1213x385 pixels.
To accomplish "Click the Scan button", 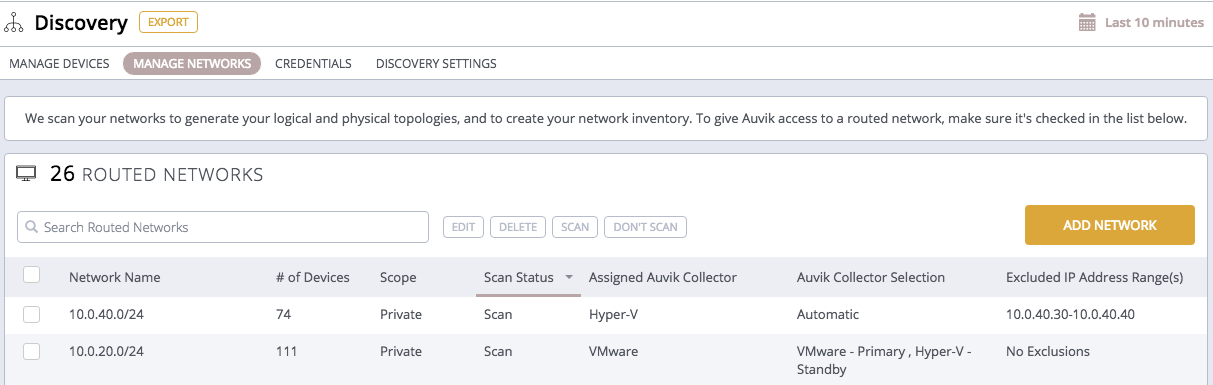I will pos(575,227).
